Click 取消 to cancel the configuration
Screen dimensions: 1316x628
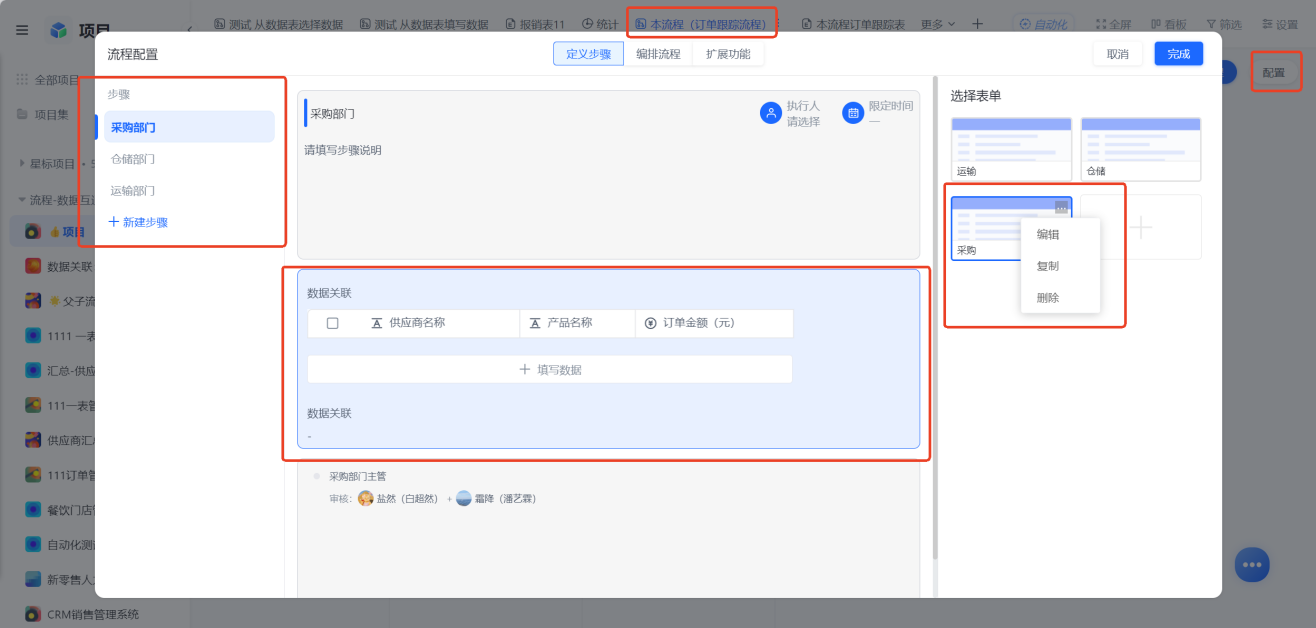1118,54
